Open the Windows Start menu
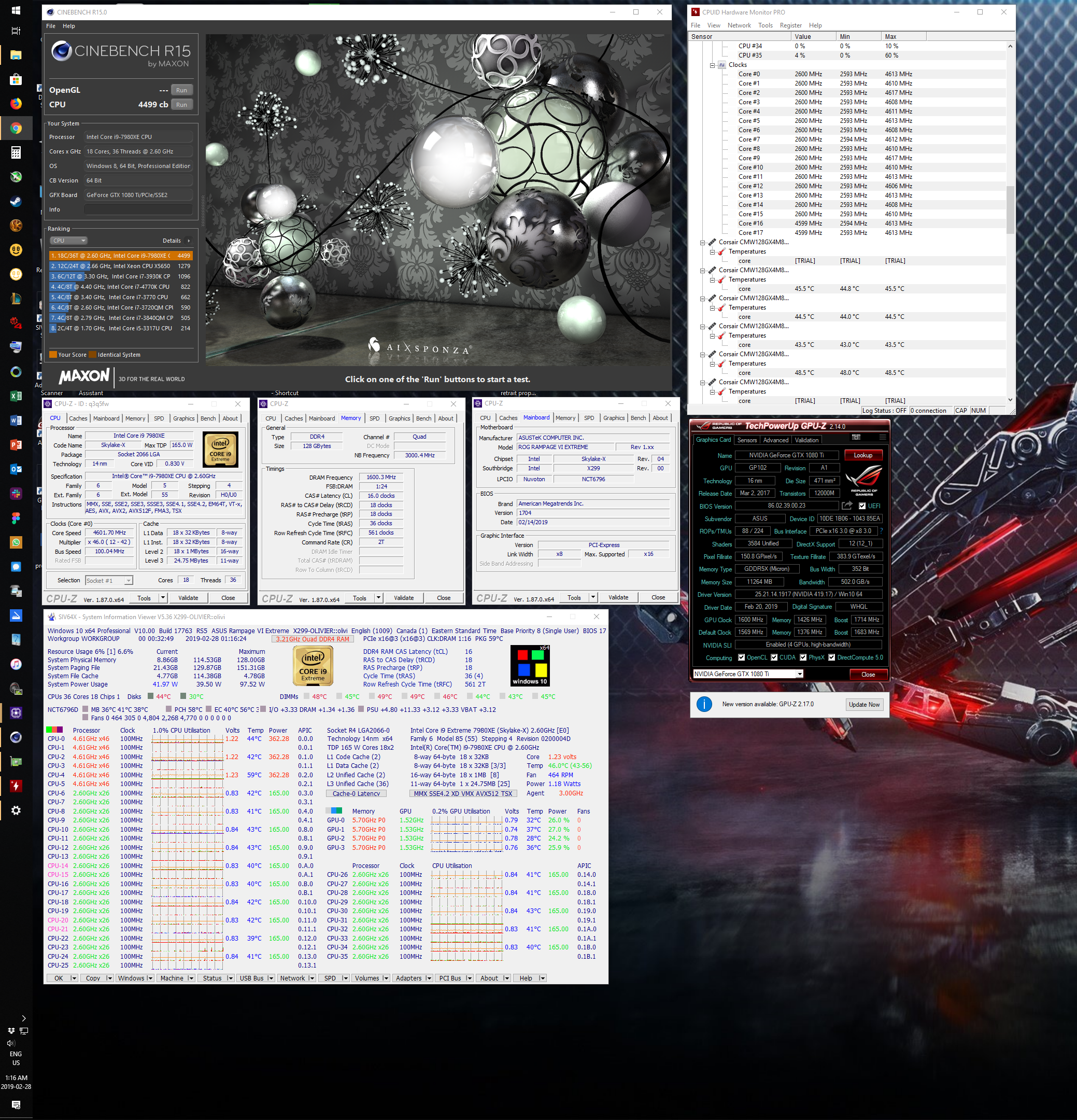This screenshot has height=1120, width=1077. 16,10
